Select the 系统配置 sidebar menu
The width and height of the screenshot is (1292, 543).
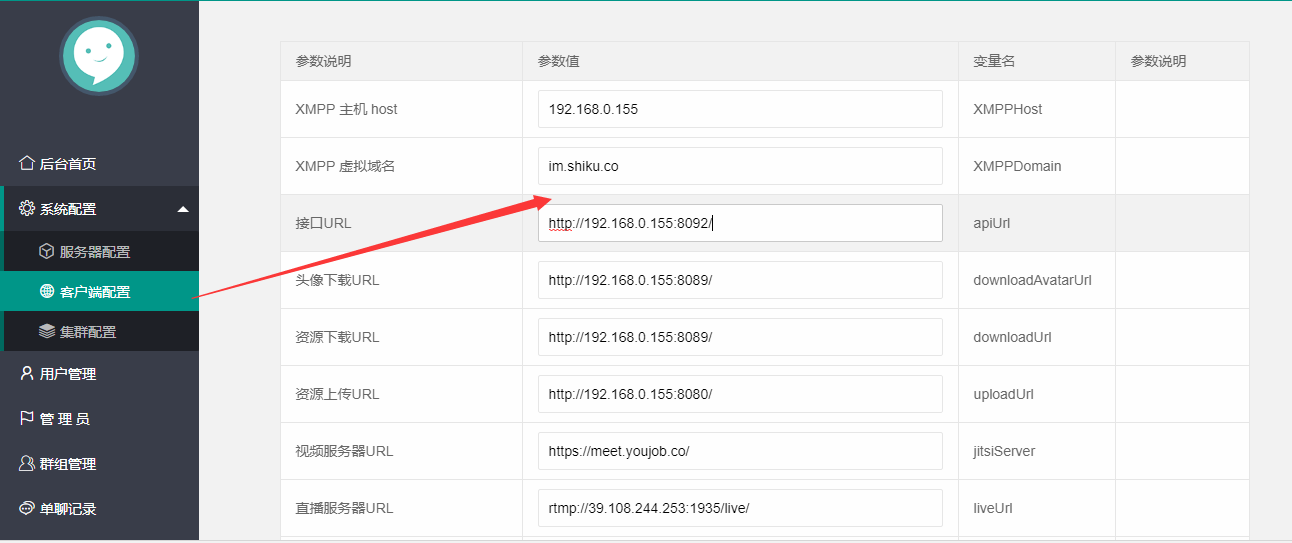pyautogui.click(x=100, y=209)
